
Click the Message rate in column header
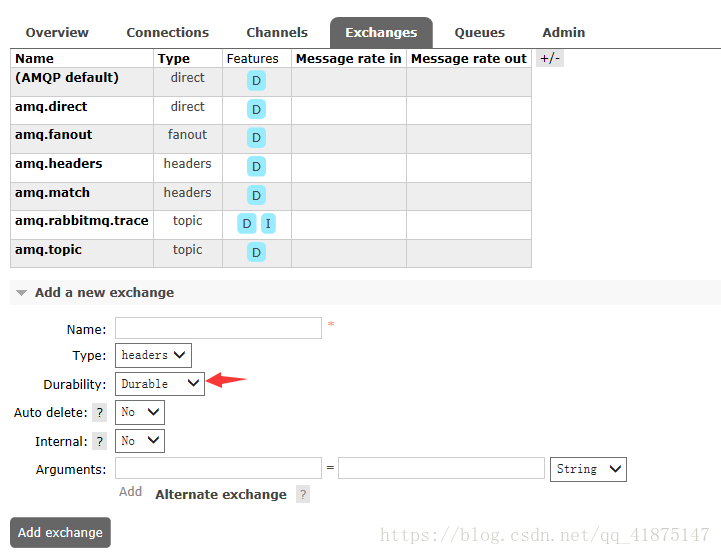tap(349, 59)
